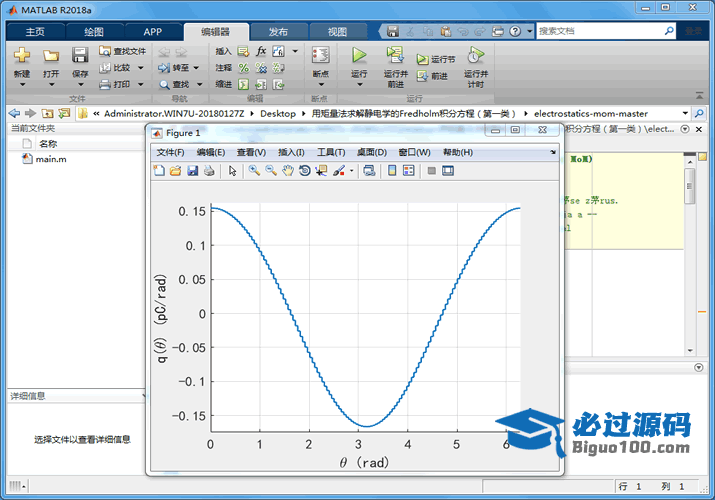Screen dimensions: 715x500
Task: Click the 搜索文档 search input field
Action: coord(601,31)
